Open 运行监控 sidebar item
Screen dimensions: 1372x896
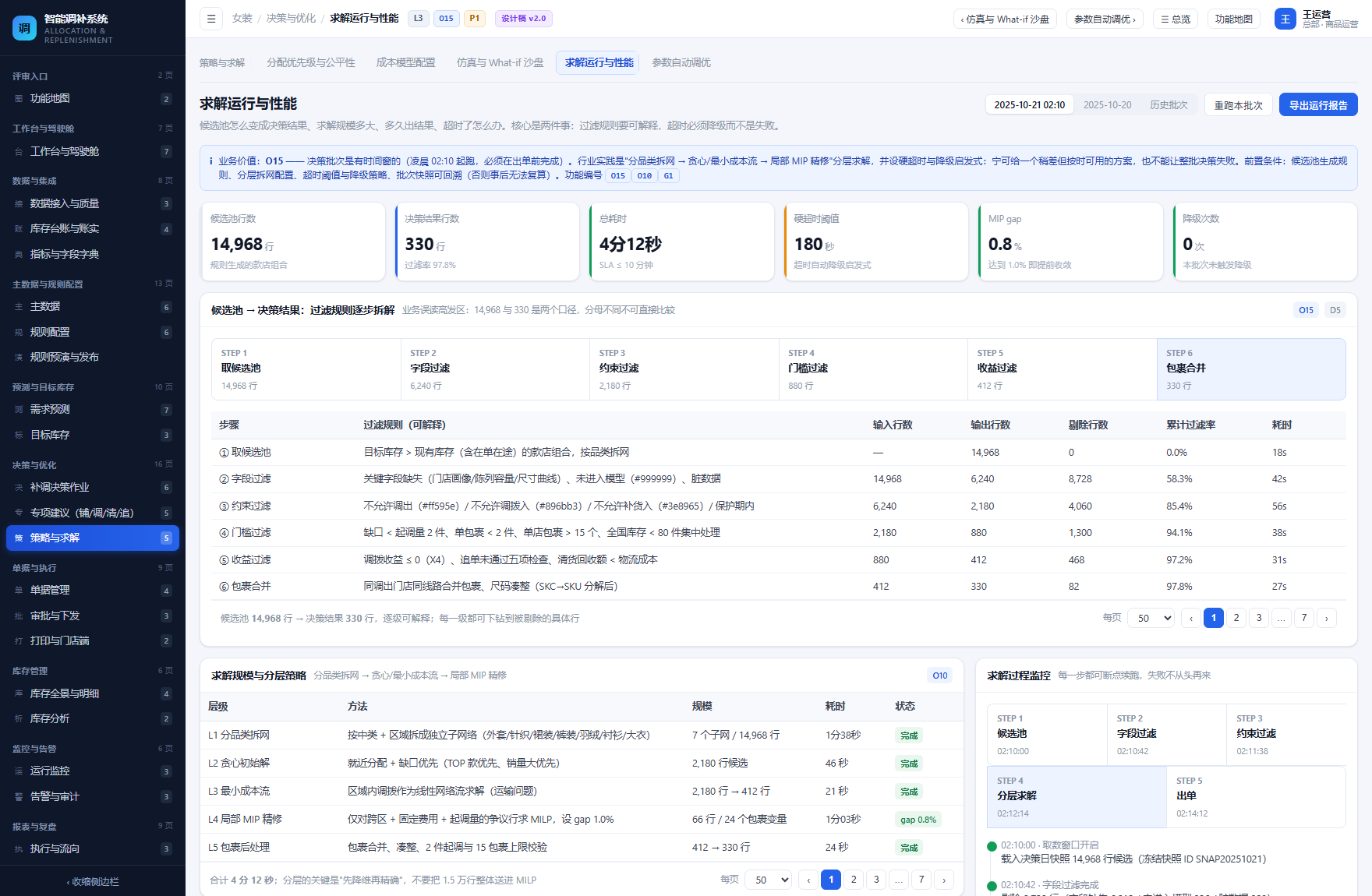tap(93, 771)
